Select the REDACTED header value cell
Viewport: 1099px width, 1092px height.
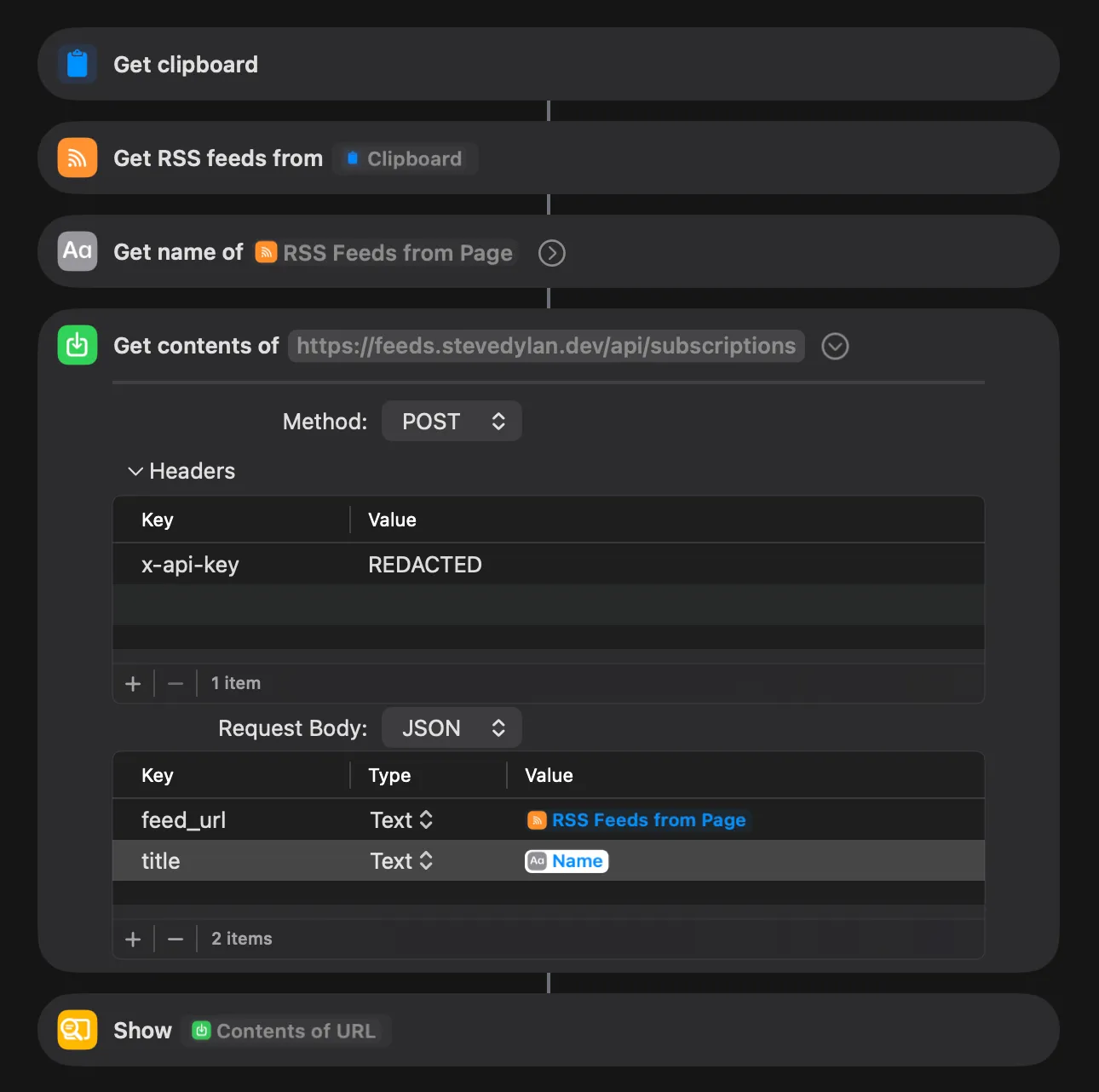click(425, 565)
